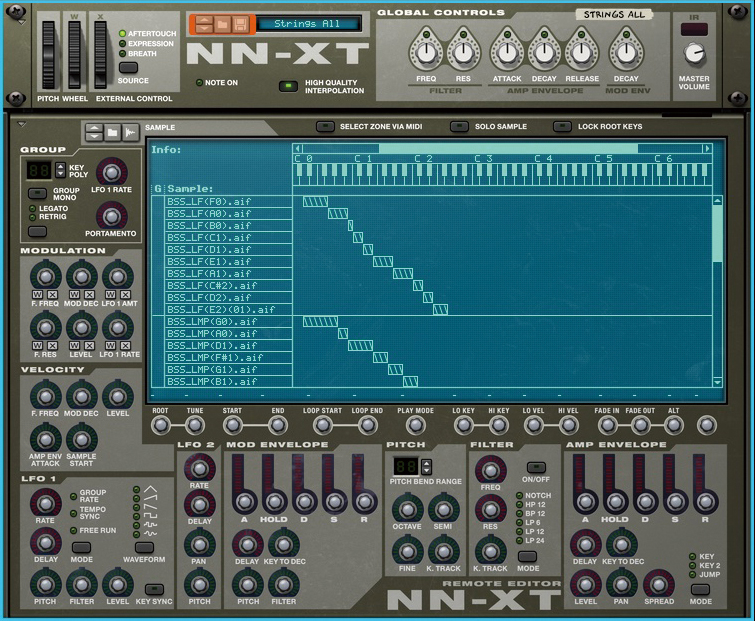Select sample BSS_LF(C#2).aif
Image resolution: width=755 pixels, height=621 pixels.
pos(229,285)
